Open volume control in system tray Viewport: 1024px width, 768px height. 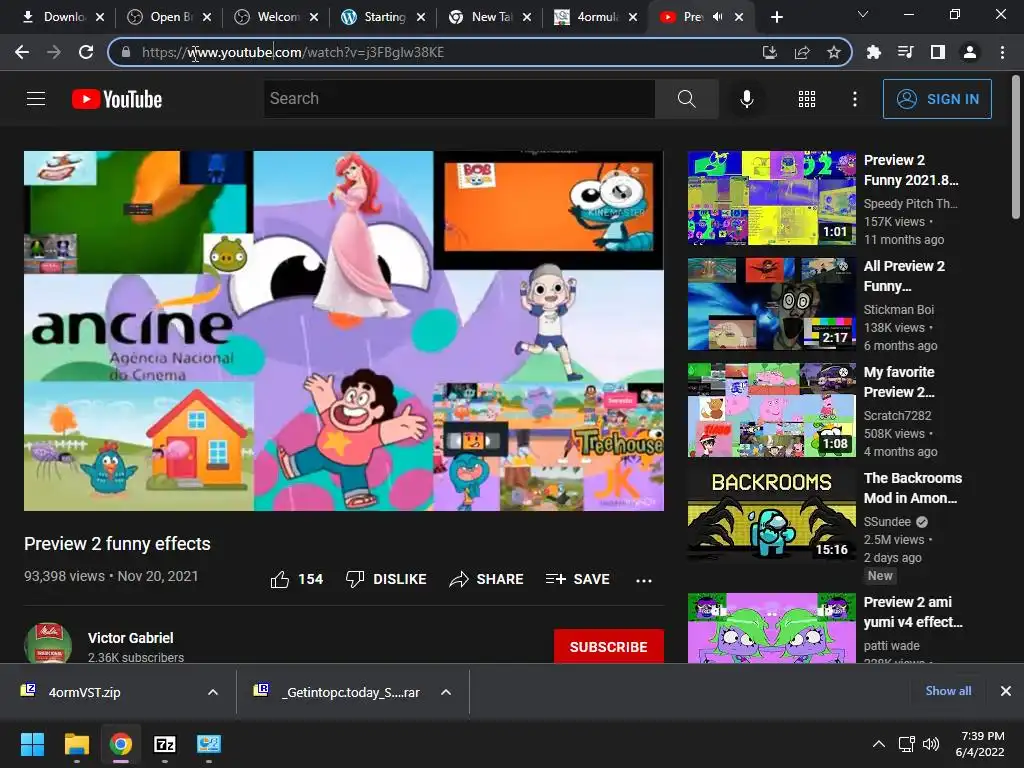(931, 744)
